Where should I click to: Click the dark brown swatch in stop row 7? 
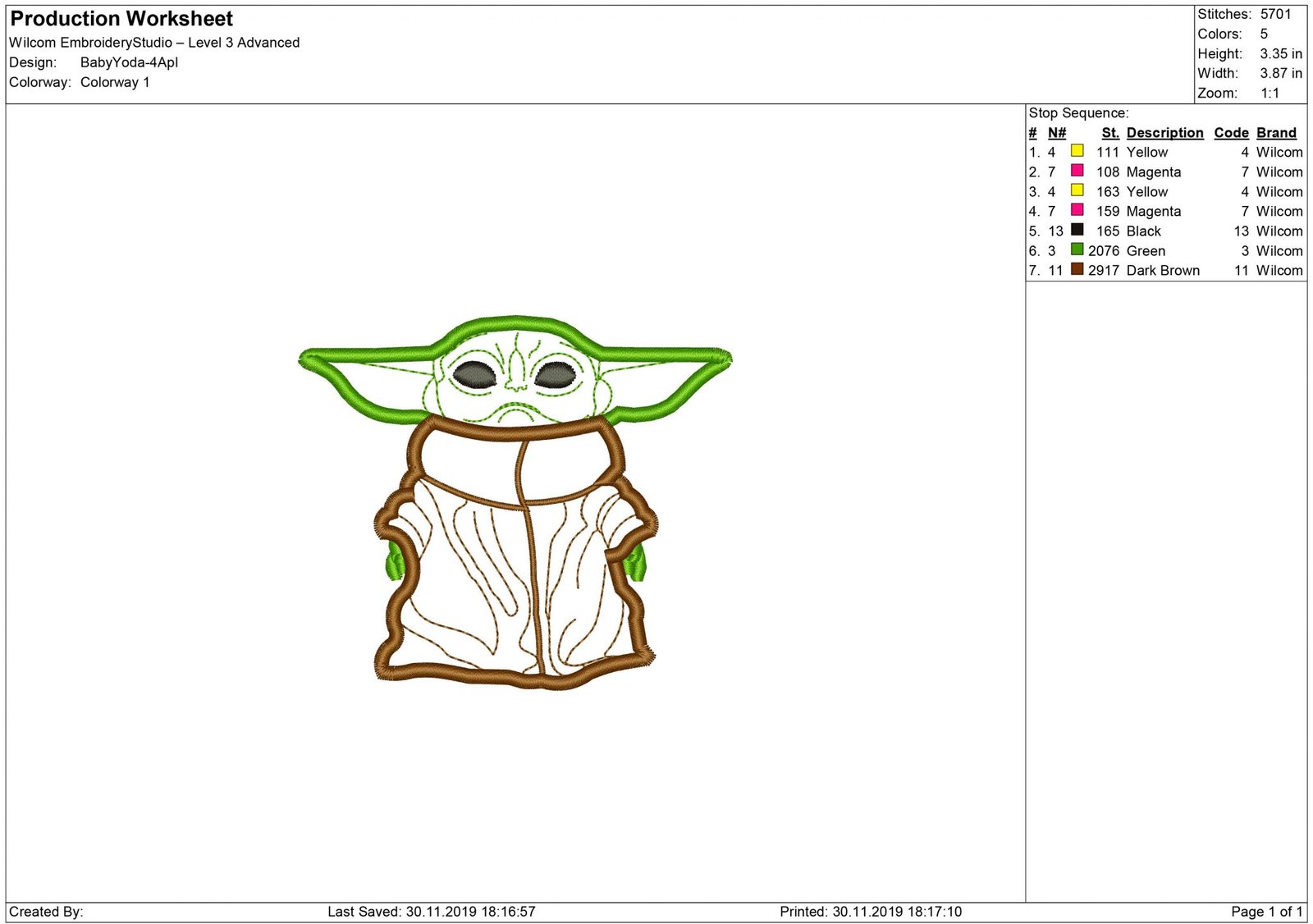click(x=1077, y=269)
